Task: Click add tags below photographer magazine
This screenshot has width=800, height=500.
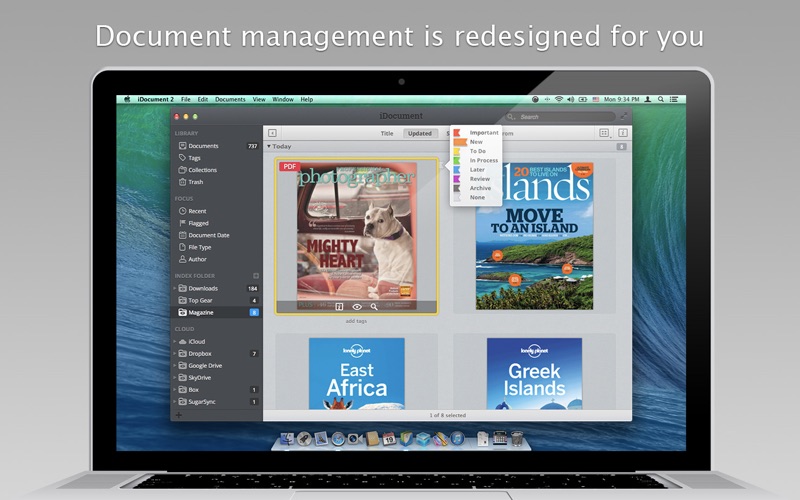Action: coord(356,321)
